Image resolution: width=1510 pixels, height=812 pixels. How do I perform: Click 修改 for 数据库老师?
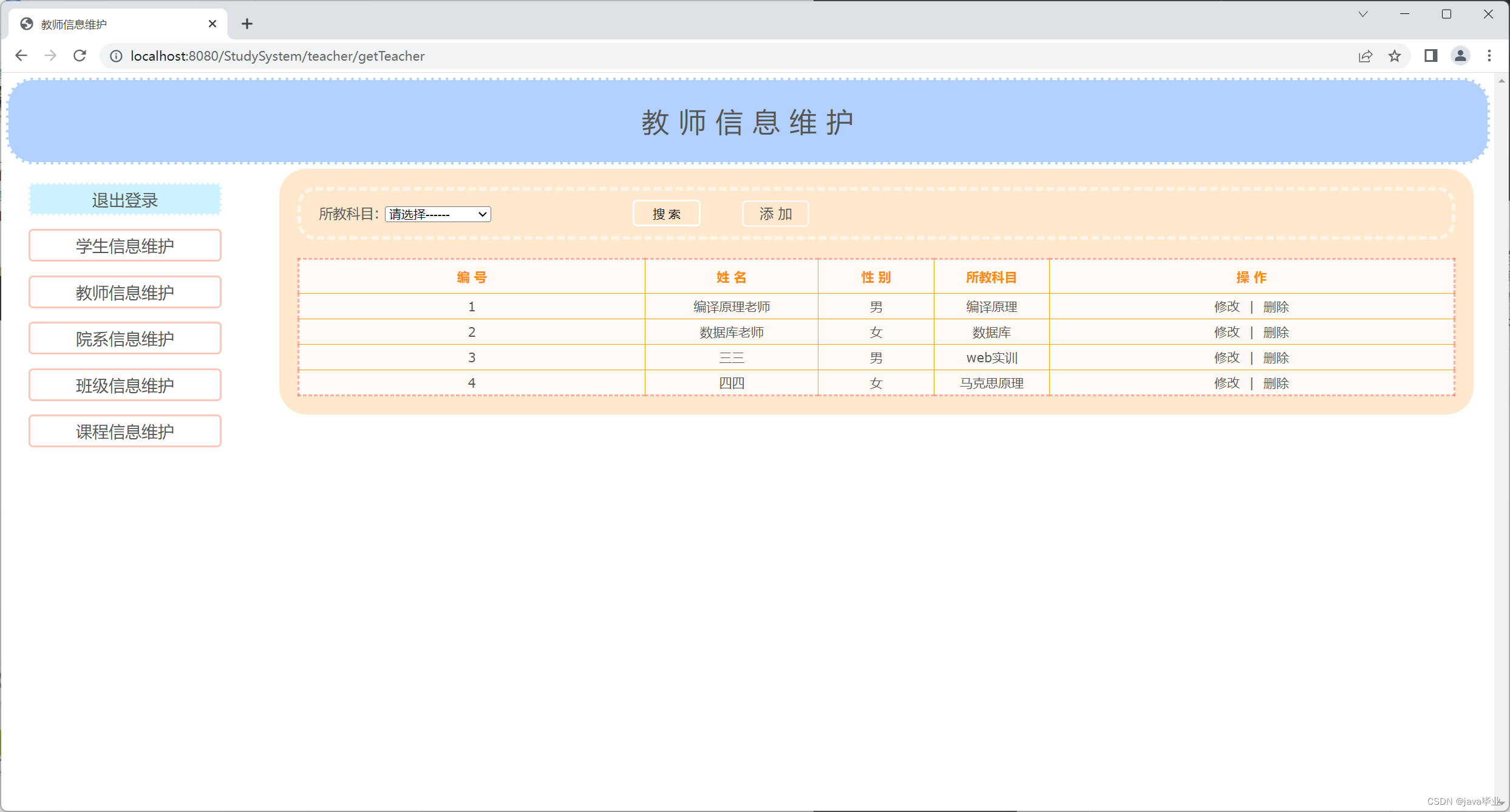click(1227, 333)
